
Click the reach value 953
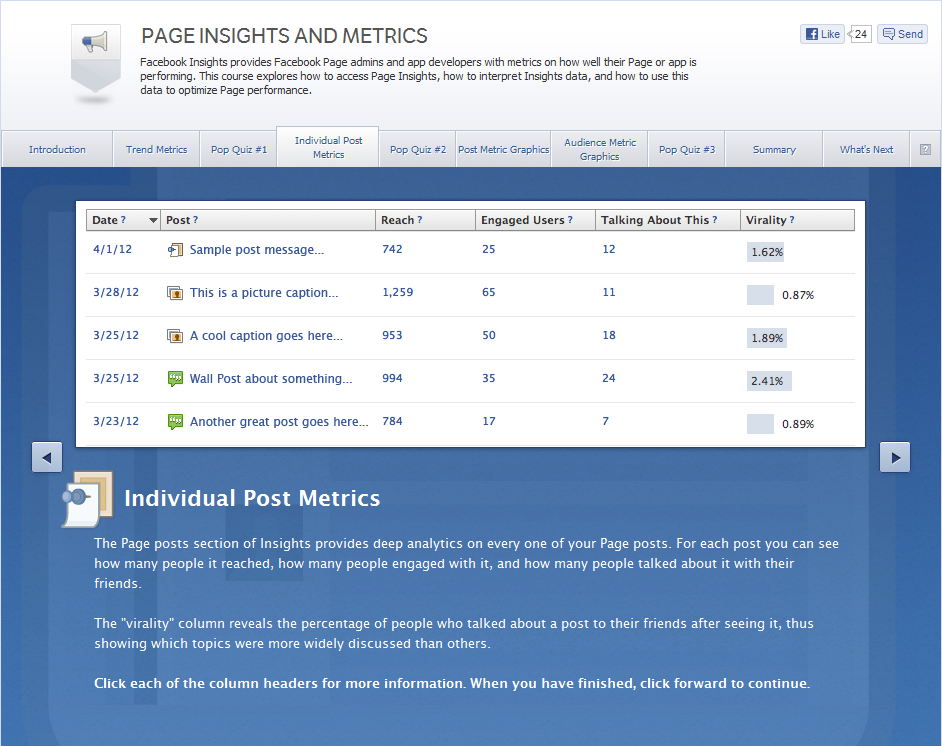pos(392,335)
